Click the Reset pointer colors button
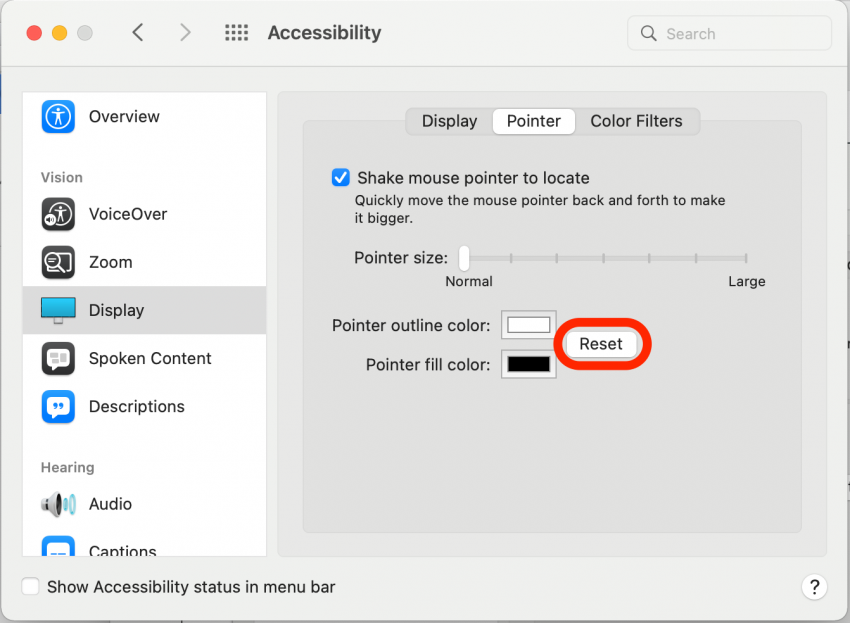Image resolution: width=850 pixels, height=623 pixels. [601, 344]
